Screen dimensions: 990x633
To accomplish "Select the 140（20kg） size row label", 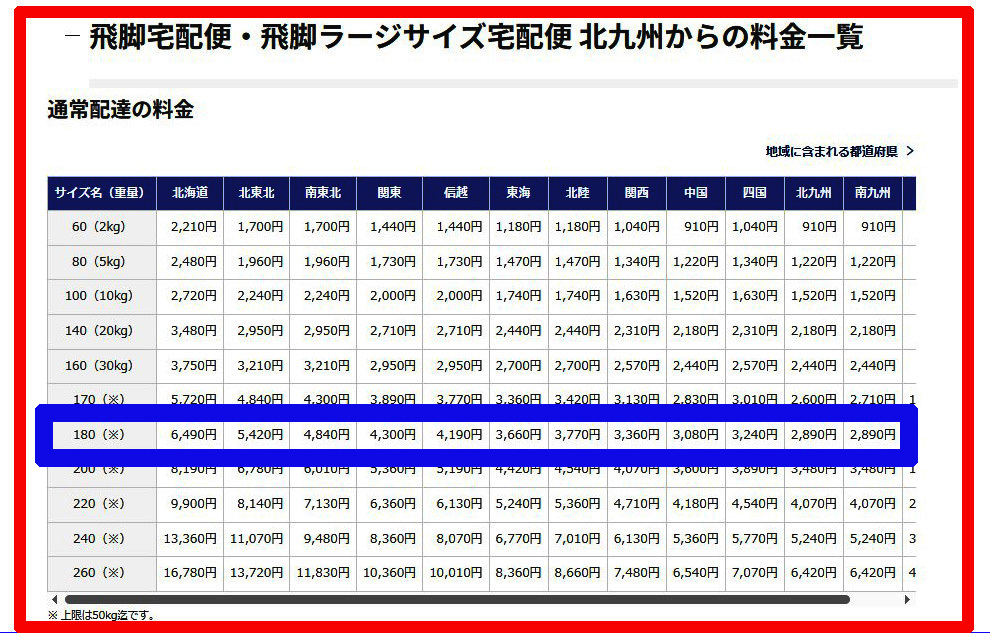I will point(102,331).
